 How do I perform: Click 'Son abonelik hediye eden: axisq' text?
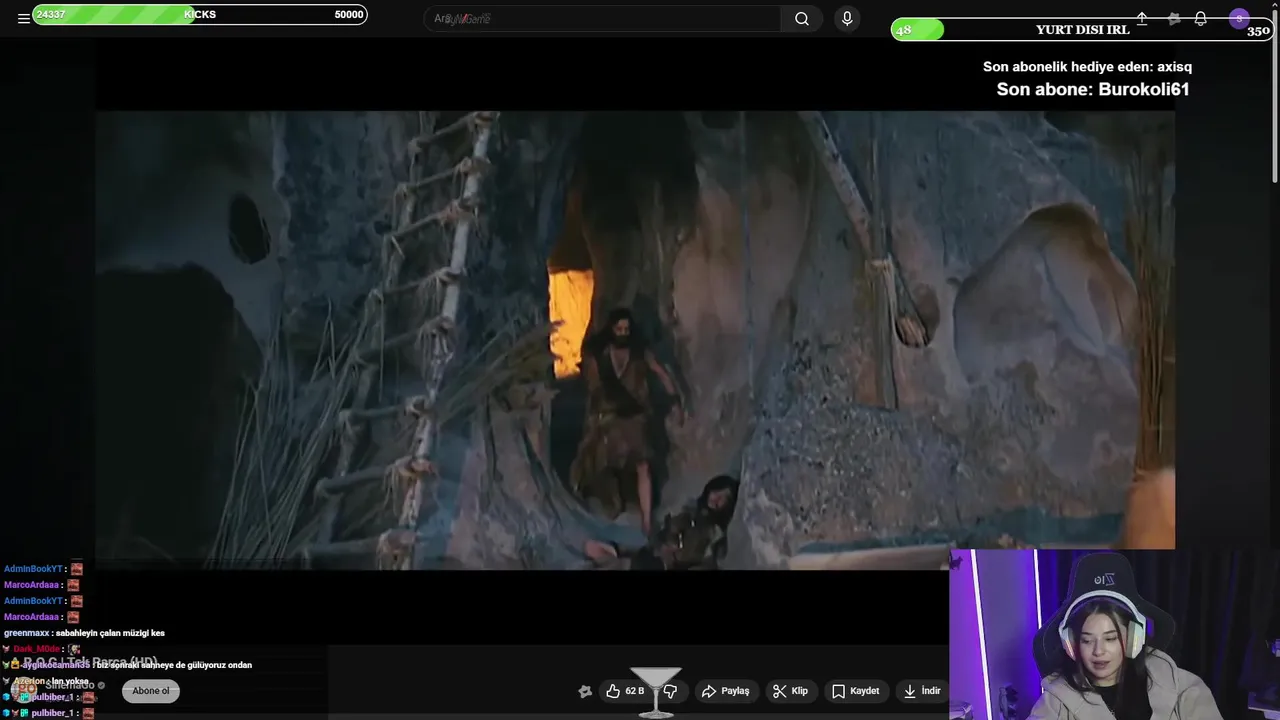(x=1087, y=67)
